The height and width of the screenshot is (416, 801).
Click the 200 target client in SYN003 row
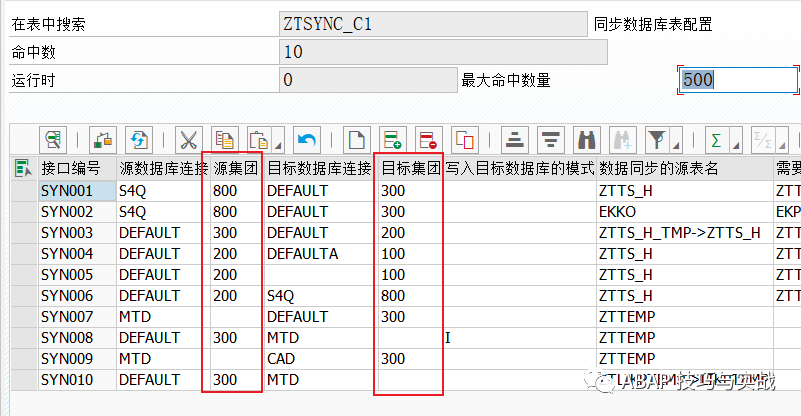[411, 233]
